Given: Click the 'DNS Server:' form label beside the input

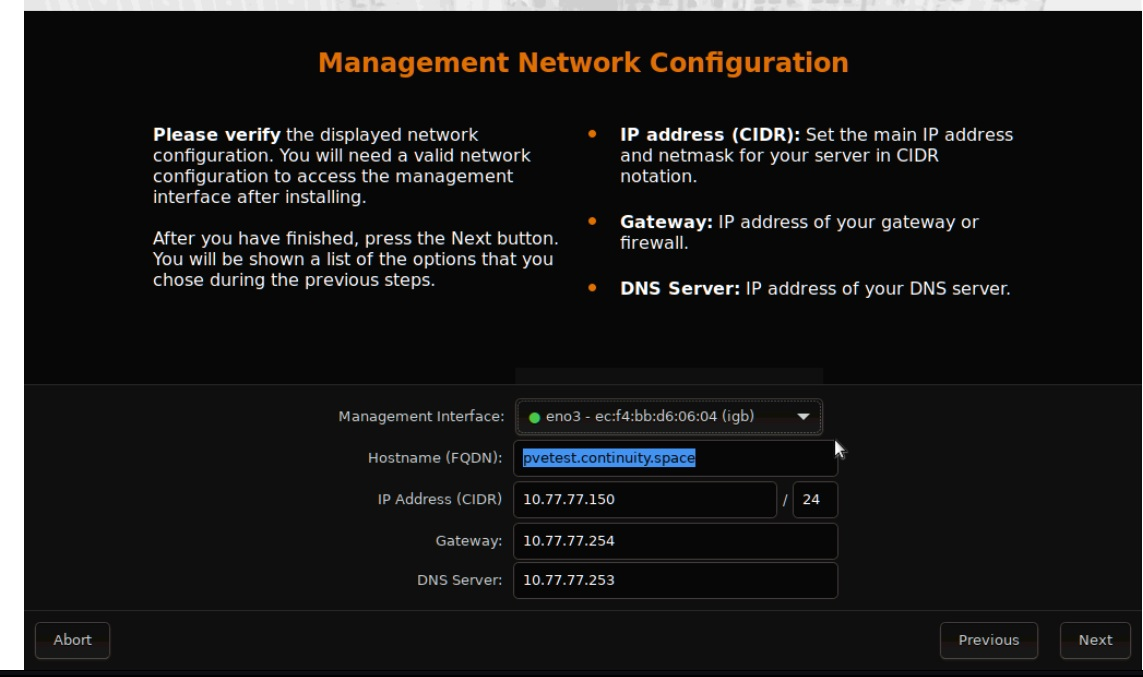Looking at the screenshot, I should point(459,580).
